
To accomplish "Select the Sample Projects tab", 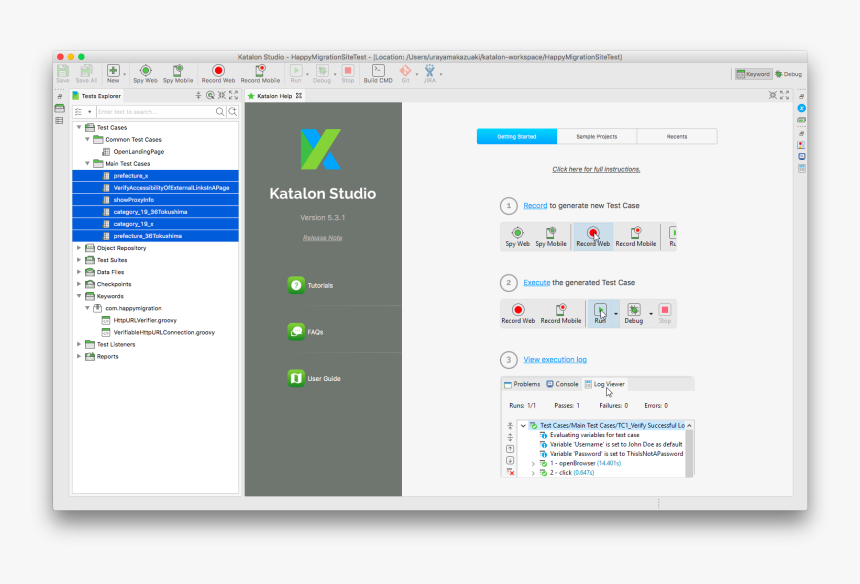I will (597, 137).
